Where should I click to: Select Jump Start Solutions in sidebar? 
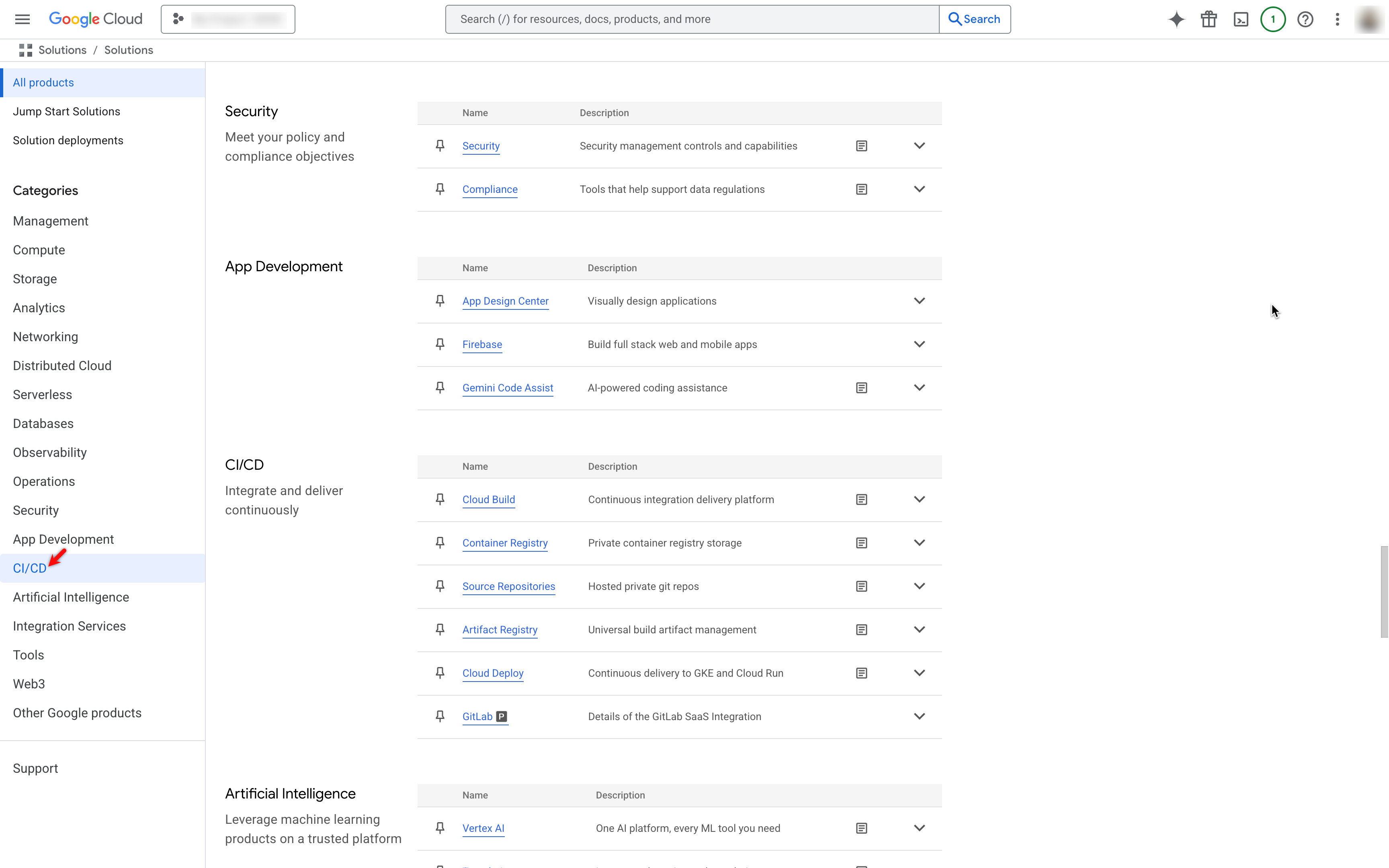pyautogui.click(x=67, y=111)
